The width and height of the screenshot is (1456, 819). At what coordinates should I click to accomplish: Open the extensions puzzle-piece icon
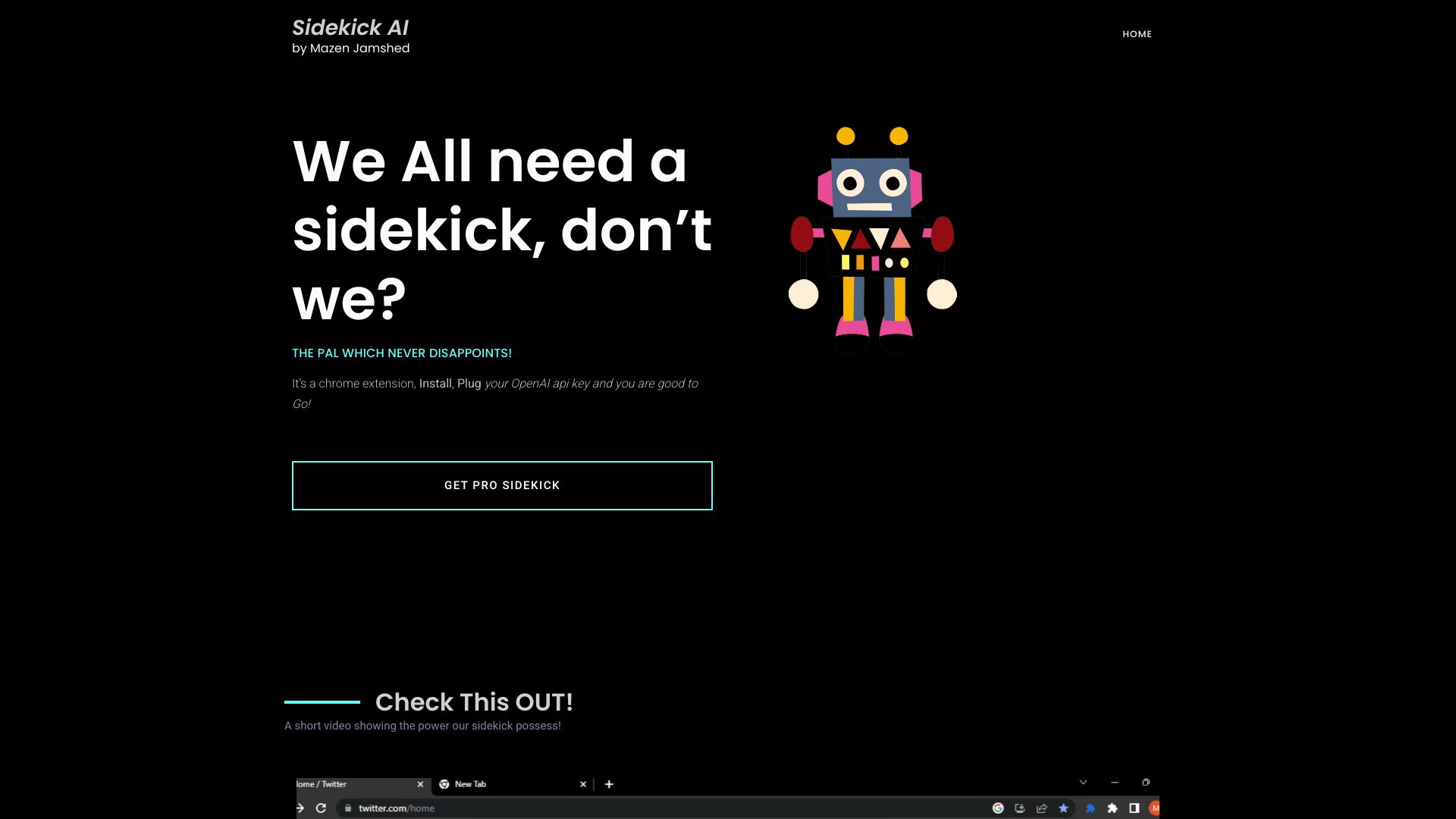[x=1111, y=808]
